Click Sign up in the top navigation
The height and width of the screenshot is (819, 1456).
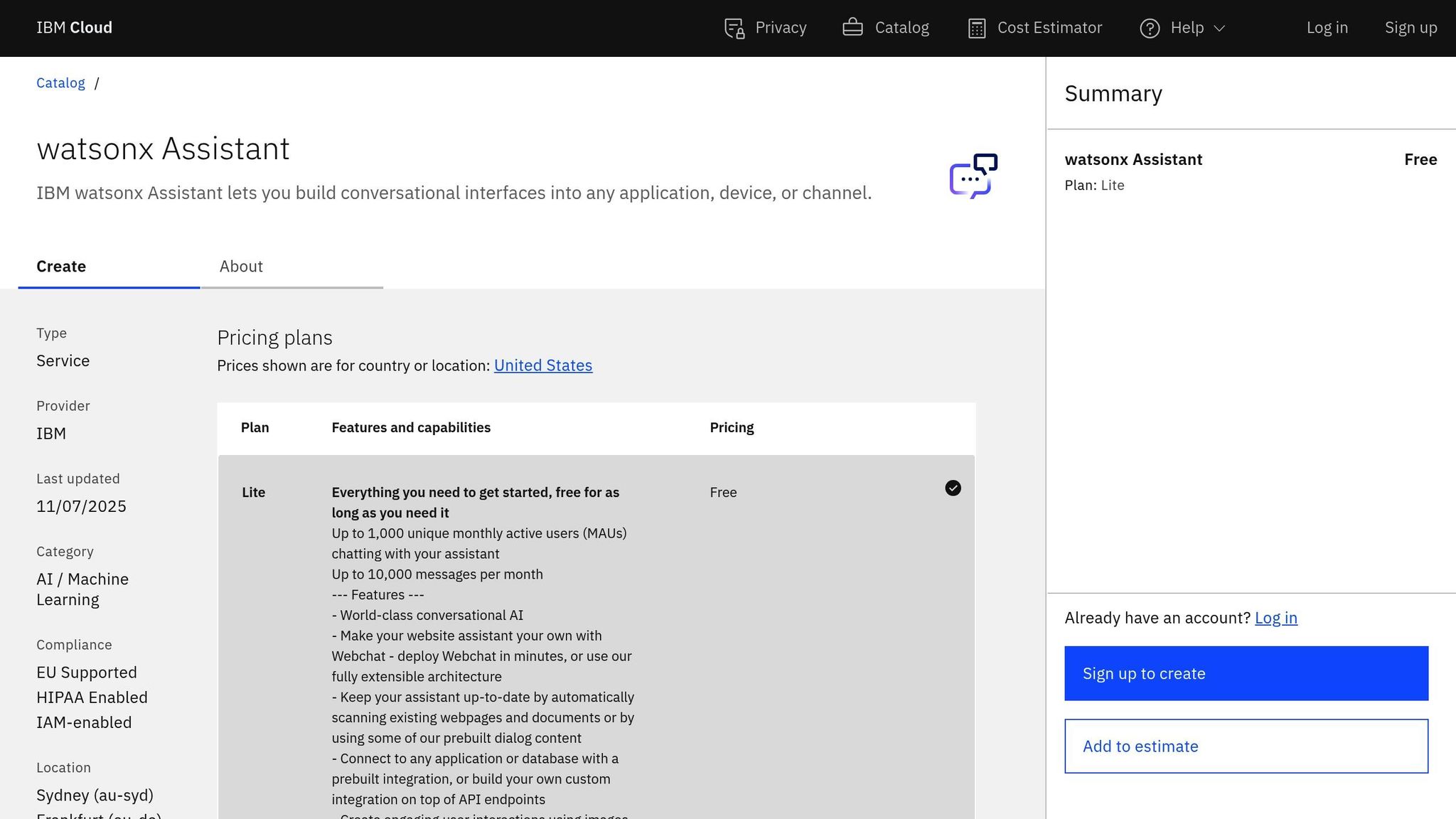[1410, 28]
